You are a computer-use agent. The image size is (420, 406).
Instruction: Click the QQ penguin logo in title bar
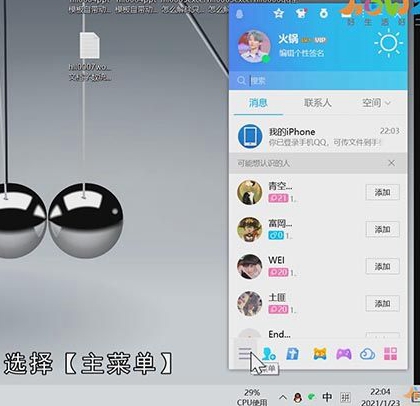(239, 14)
